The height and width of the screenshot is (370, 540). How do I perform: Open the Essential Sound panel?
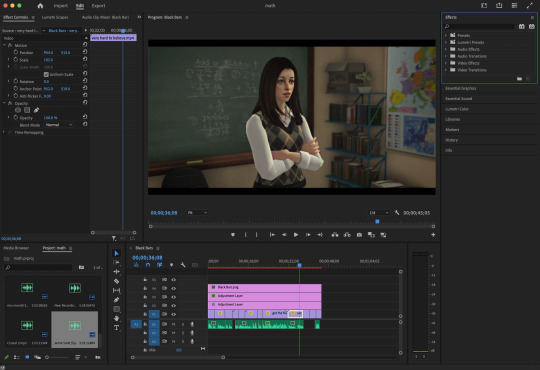coord(458,99)
